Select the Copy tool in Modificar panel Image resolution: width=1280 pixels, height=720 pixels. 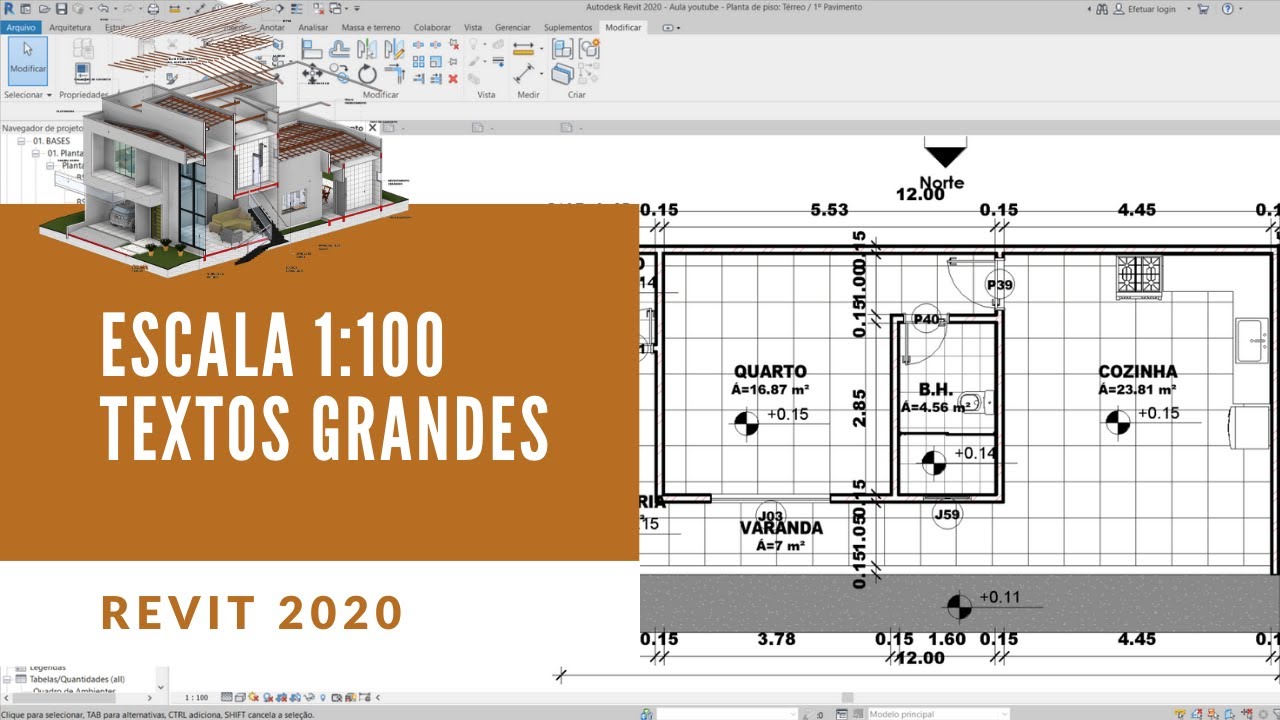[x=340, y=73]
